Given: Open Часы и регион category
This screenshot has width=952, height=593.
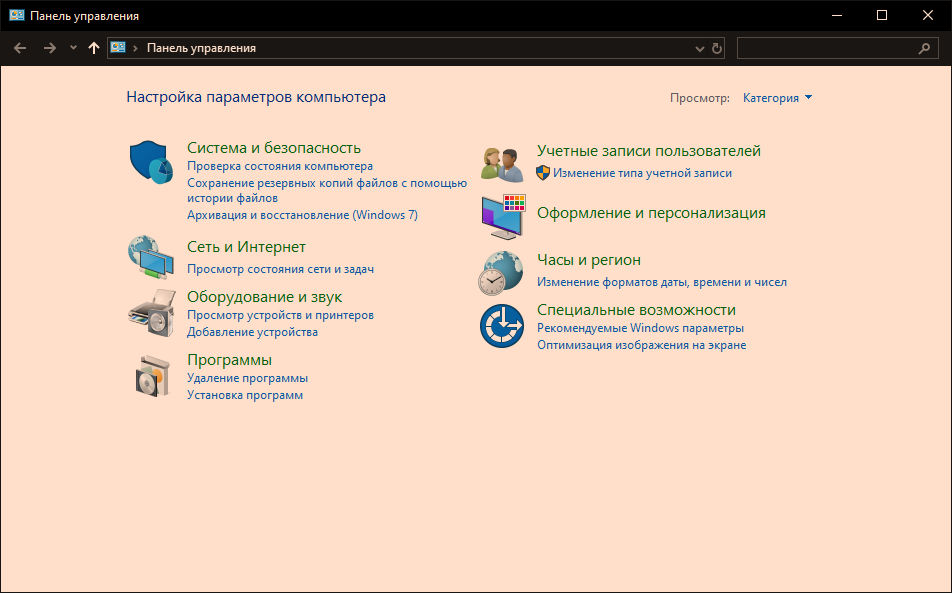Looking at the screenshot, I should click(589, 260).
